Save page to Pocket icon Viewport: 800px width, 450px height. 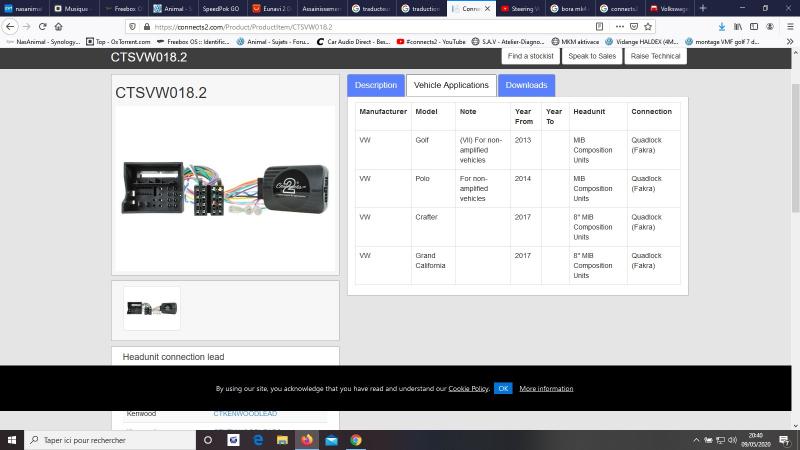tap(634, 27)
